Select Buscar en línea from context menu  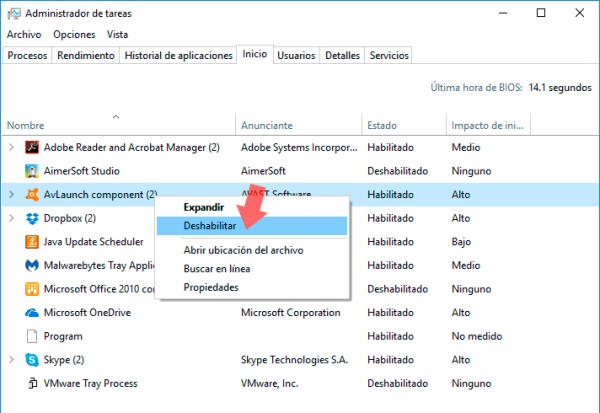(x=252, y=269)
